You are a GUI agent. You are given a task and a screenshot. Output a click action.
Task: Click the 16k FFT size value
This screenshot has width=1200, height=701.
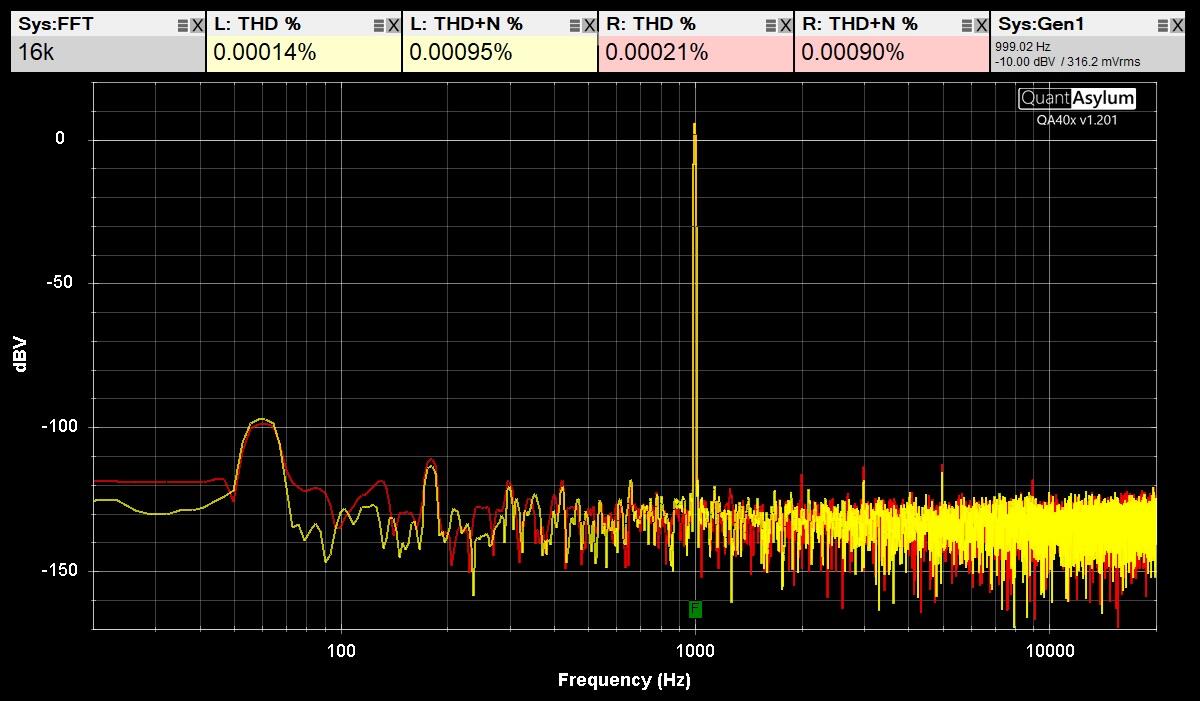click(x=36, y=53)
